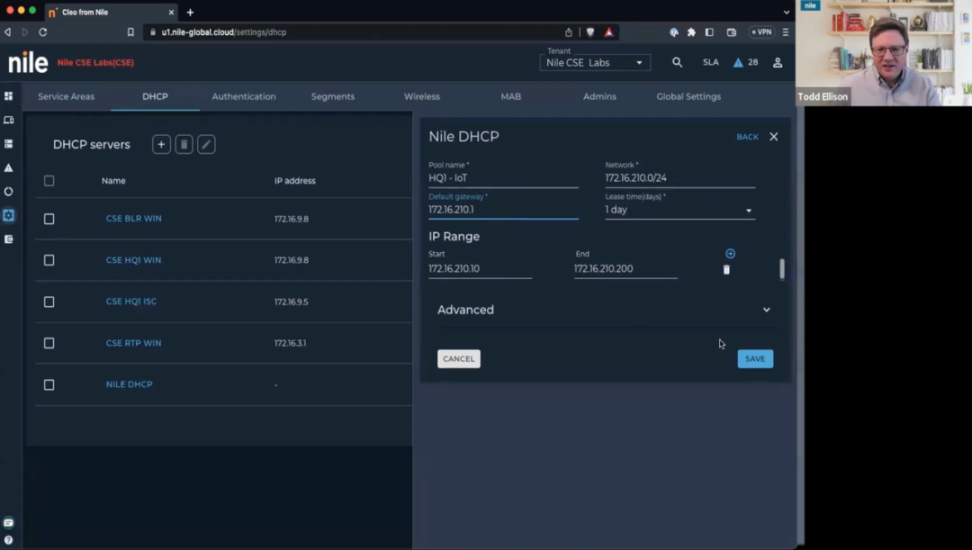Select the NILE DHCP row checkbox
The image size is (972, 550).
click(49, 384)
